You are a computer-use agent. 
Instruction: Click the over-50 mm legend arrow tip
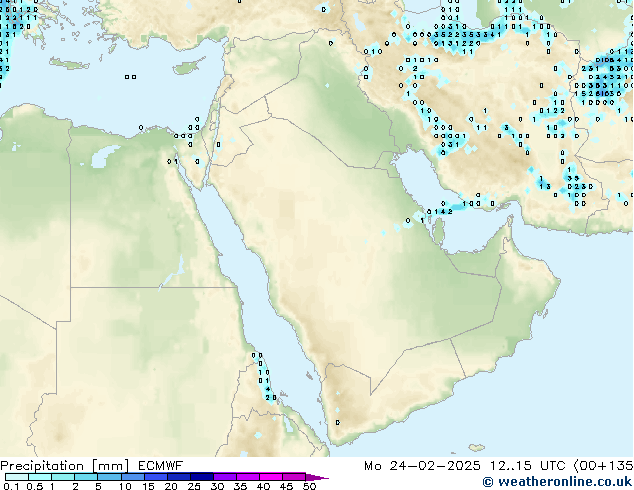click(317, 477)
